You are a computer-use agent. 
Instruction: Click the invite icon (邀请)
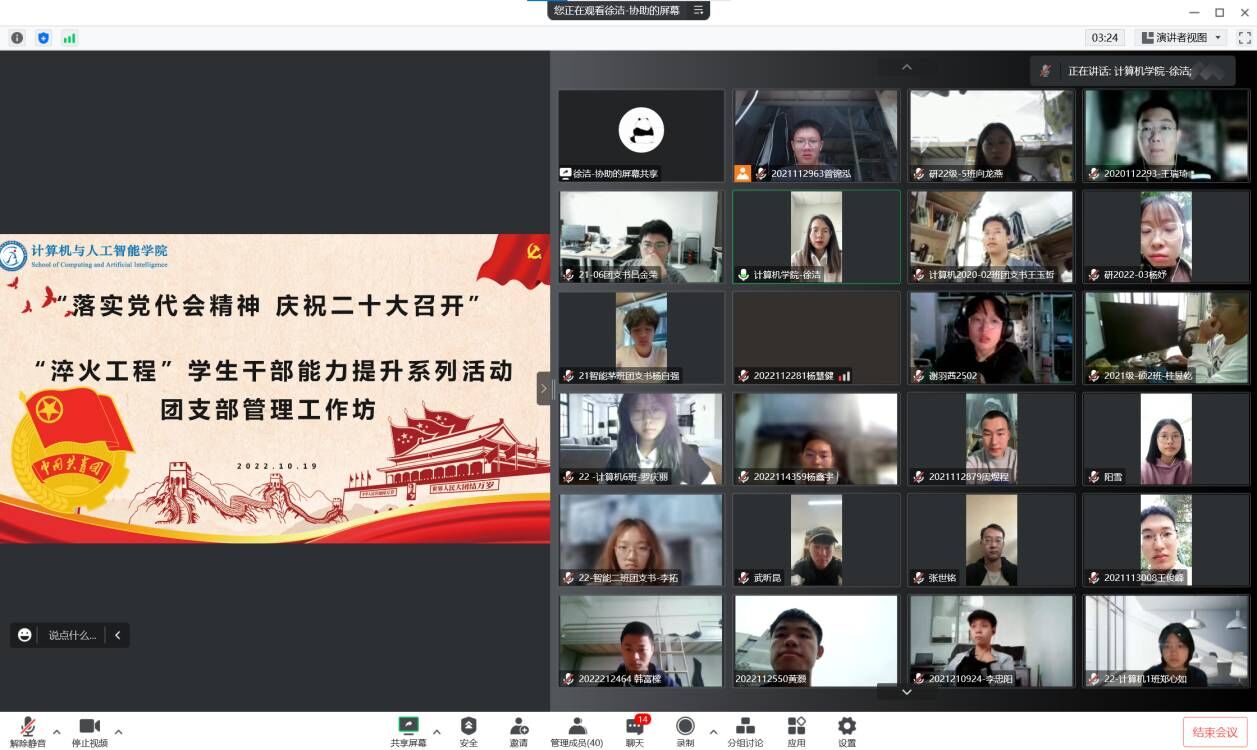tap(518, 726)
